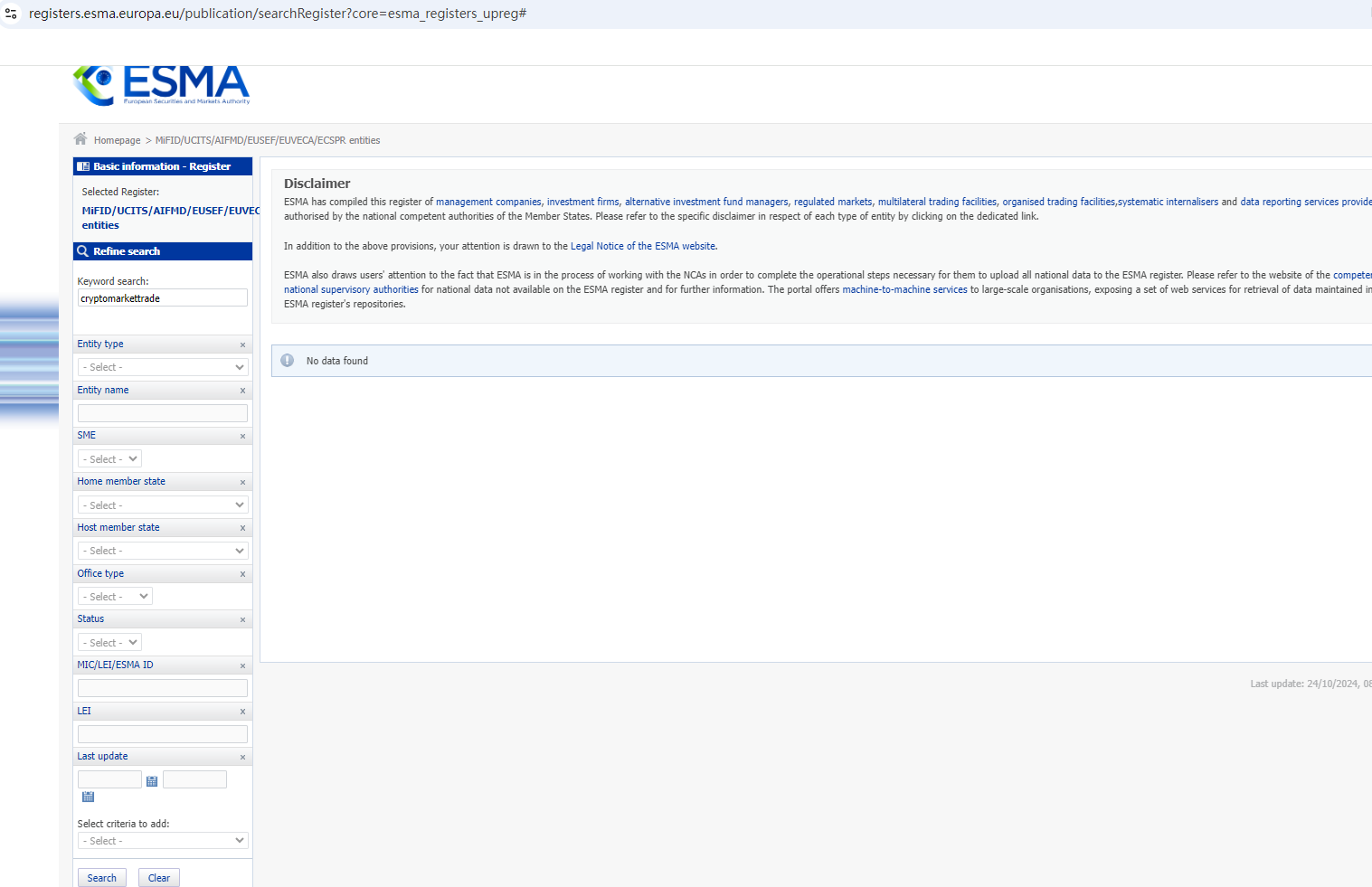
Task: Click the site information icon in address bar
Action: pos(11,14)
